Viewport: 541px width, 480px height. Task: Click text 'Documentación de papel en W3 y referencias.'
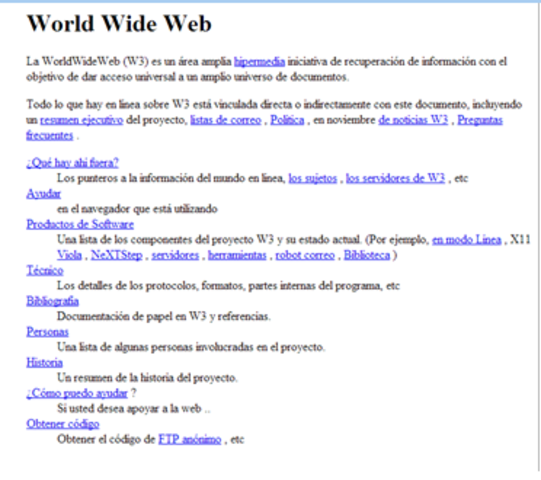click(x=164, y=316)
